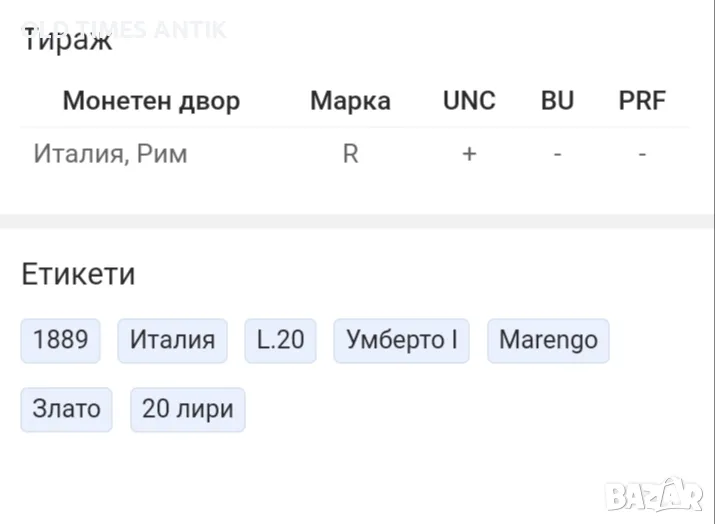Viewport: 715px width, 524px height.
Task: Select the Италия, Рим mint row
Action: (110, 155)
